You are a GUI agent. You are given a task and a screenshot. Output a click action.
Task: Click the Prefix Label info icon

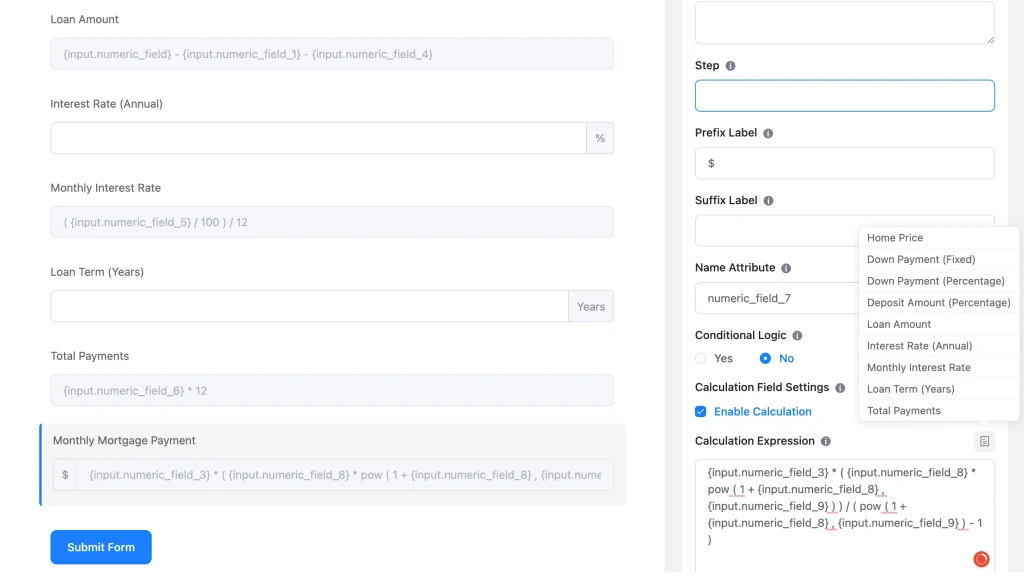coord(768,133)
